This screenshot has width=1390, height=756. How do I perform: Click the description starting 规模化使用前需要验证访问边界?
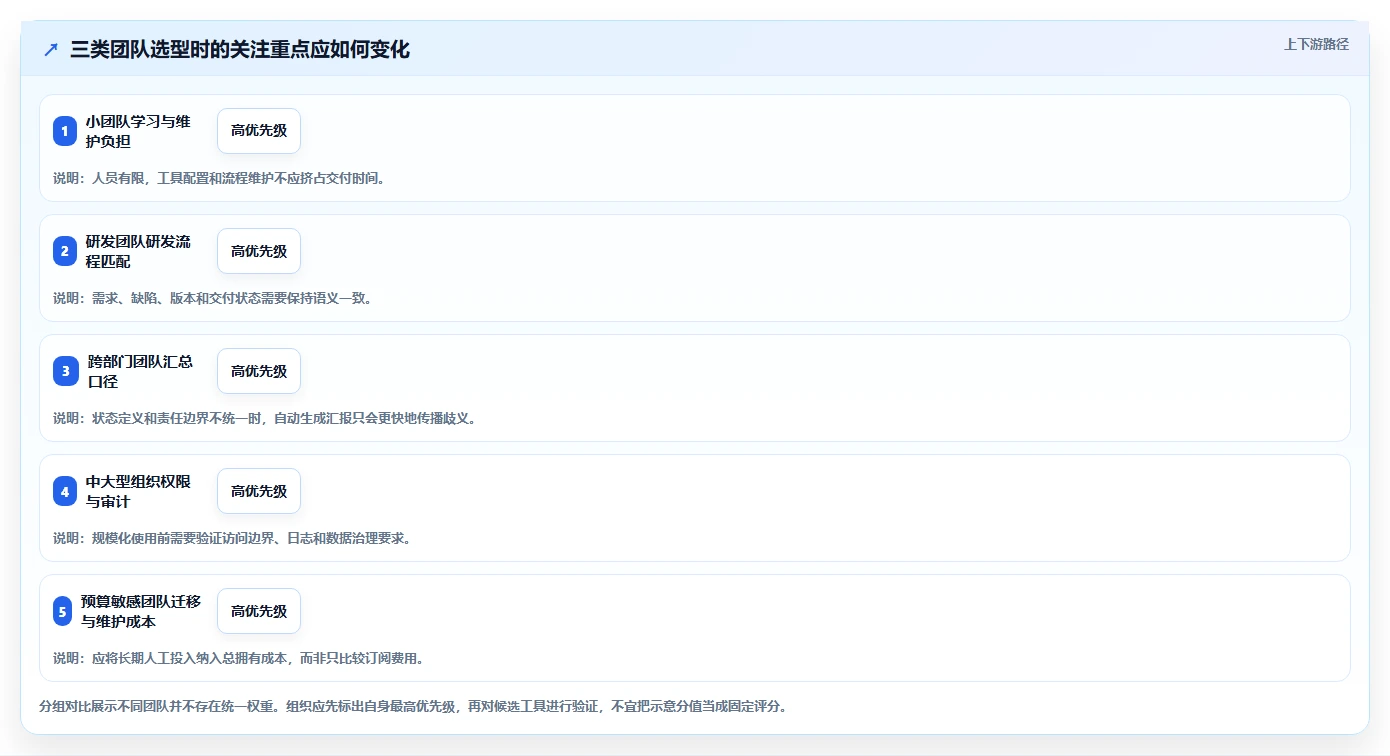click(232, 538)
